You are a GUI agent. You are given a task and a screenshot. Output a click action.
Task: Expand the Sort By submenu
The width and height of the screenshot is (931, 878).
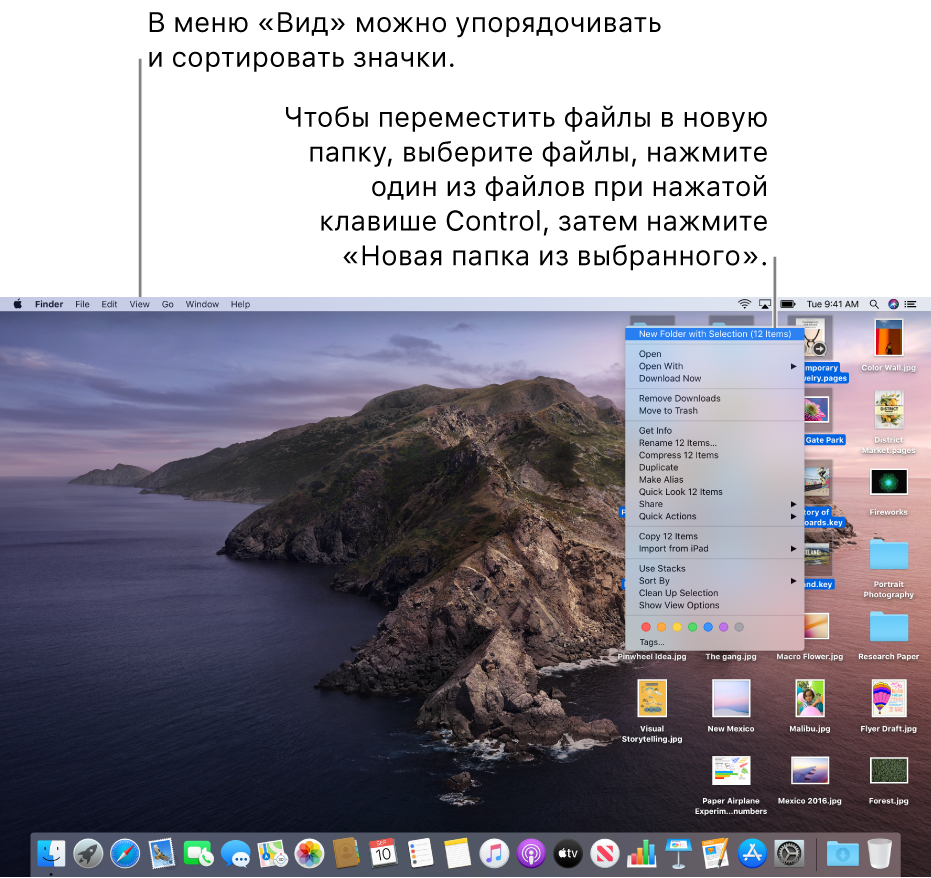pos(714,581)
